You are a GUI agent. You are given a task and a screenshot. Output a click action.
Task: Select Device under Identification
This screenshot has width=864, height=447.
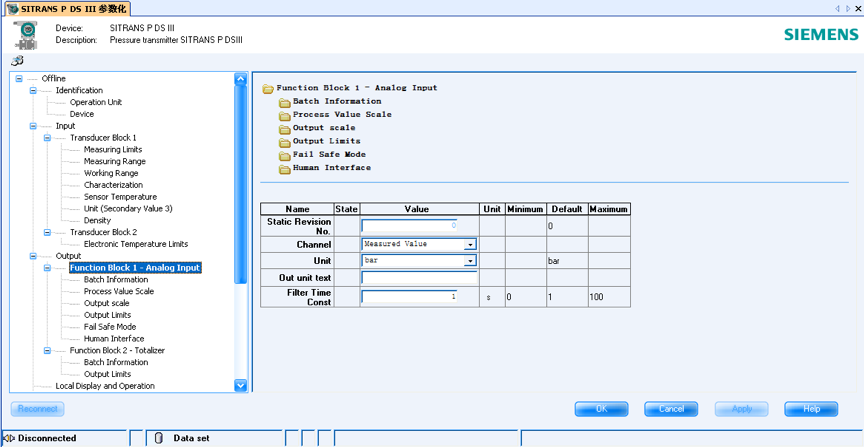click(82, 114)
